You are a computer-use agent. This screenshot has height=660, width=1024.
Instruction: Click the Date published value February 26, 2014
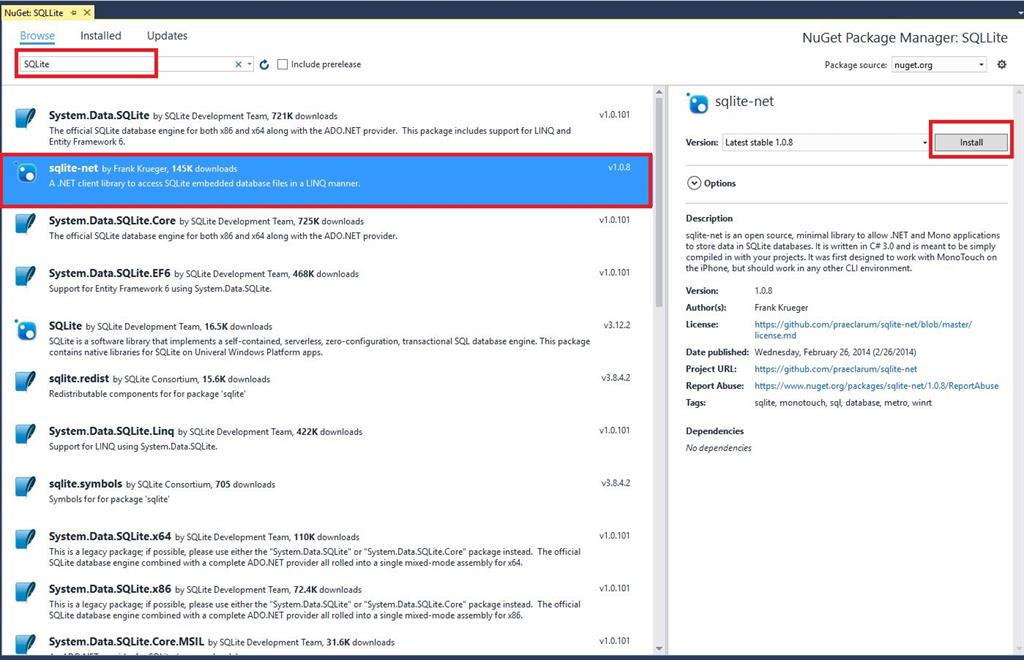coord(835,352)
